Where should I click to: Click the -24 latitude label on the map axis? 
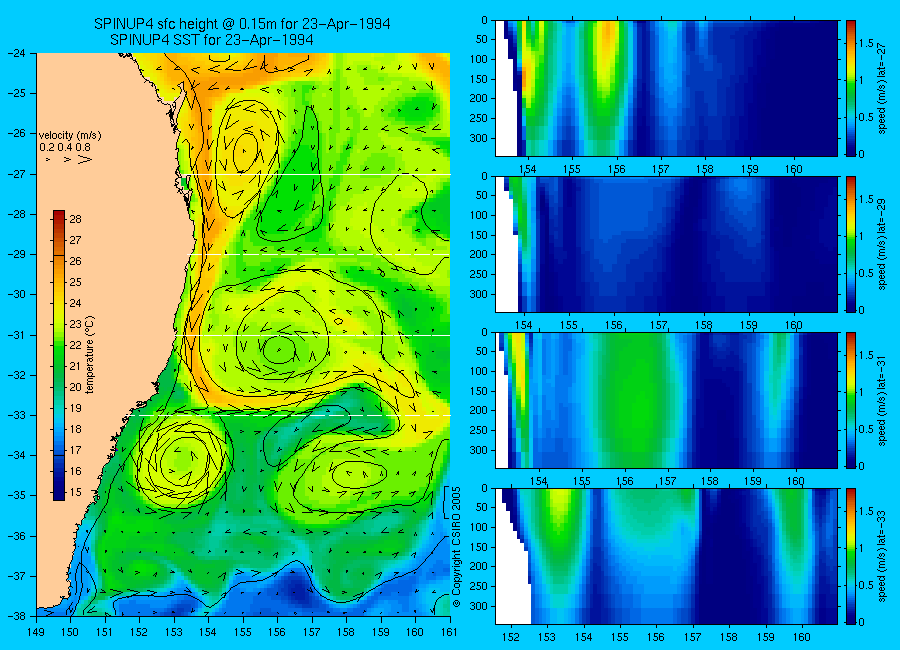click(17, 53)
